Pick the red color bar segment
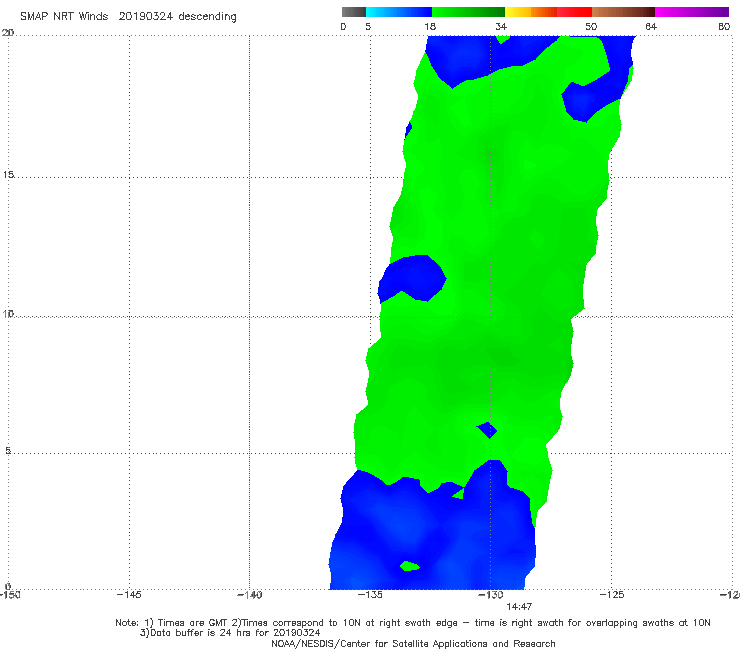 point(574,12)
